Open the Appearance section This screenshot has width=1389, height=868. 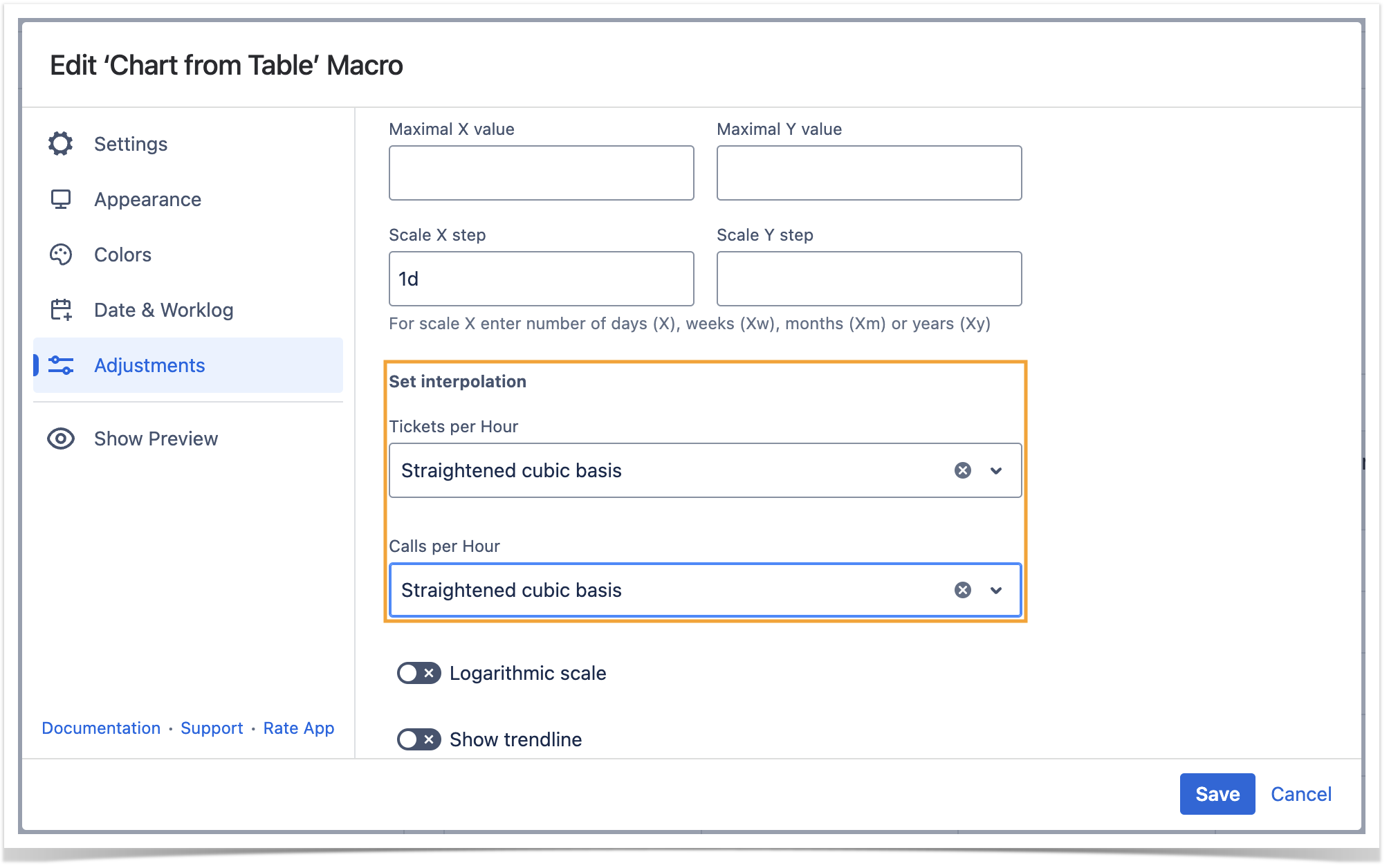(x=147, y=199)
